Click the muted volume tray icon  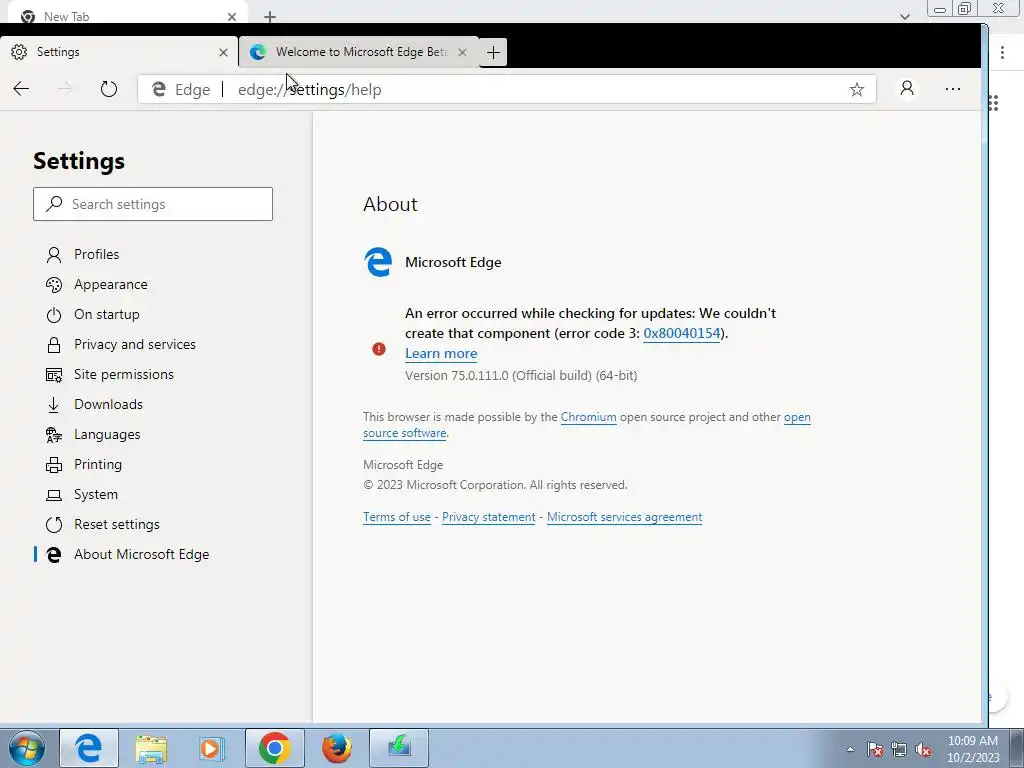923,749
